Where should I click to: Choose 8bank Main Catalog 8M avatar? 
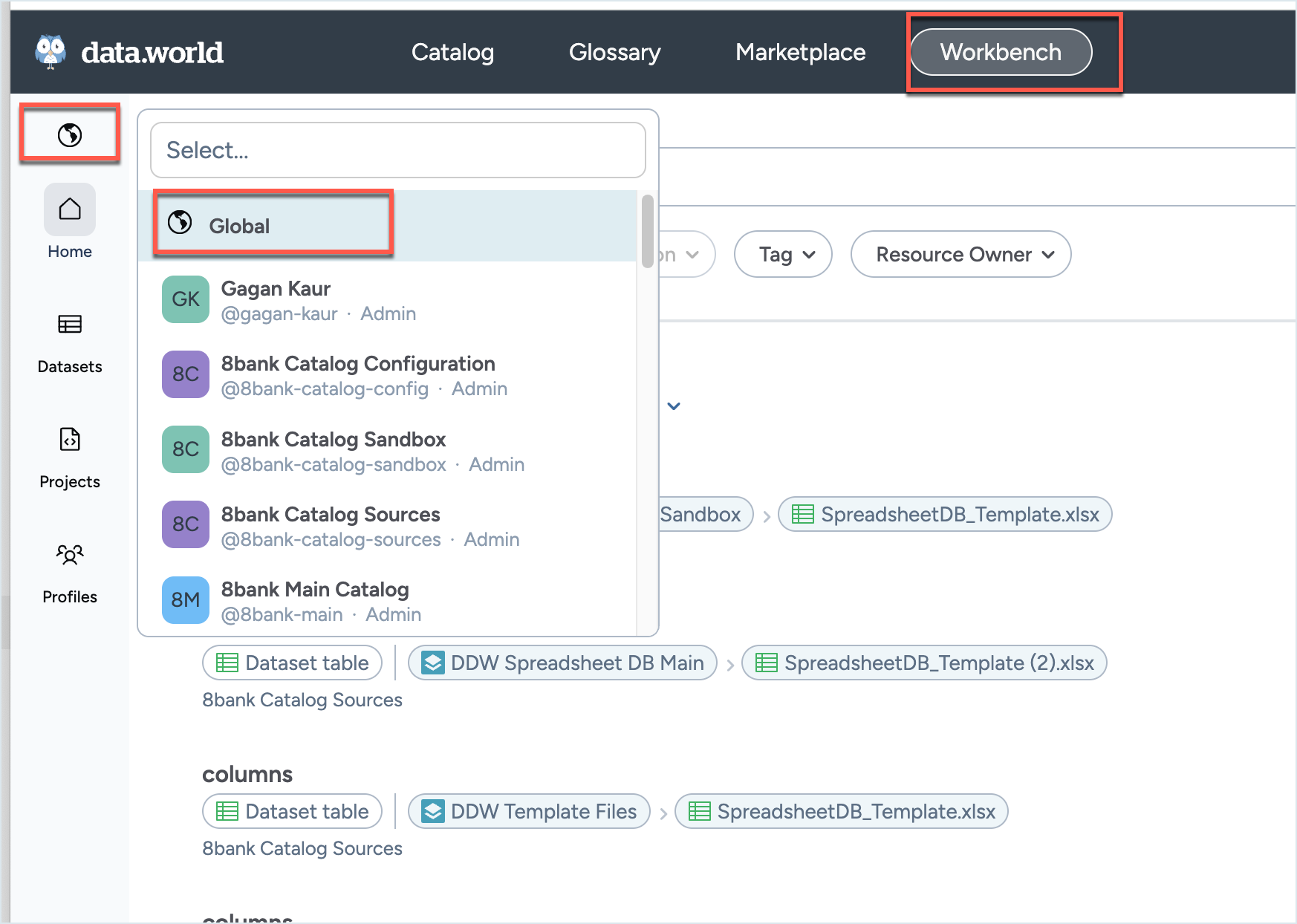(186, 600)
